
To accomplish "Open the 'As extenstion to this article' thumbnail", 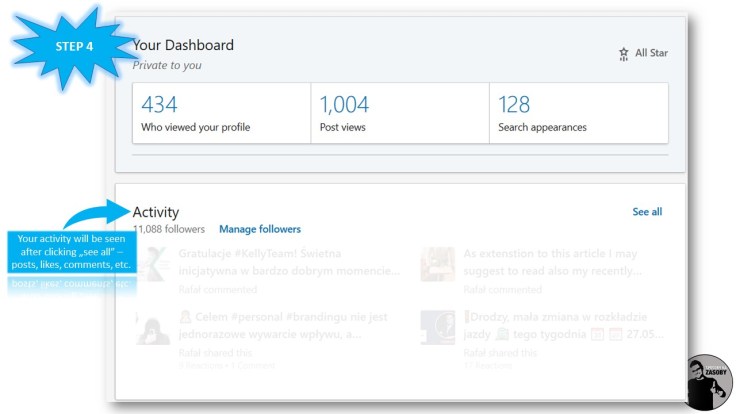I will [x=438, y=264].
